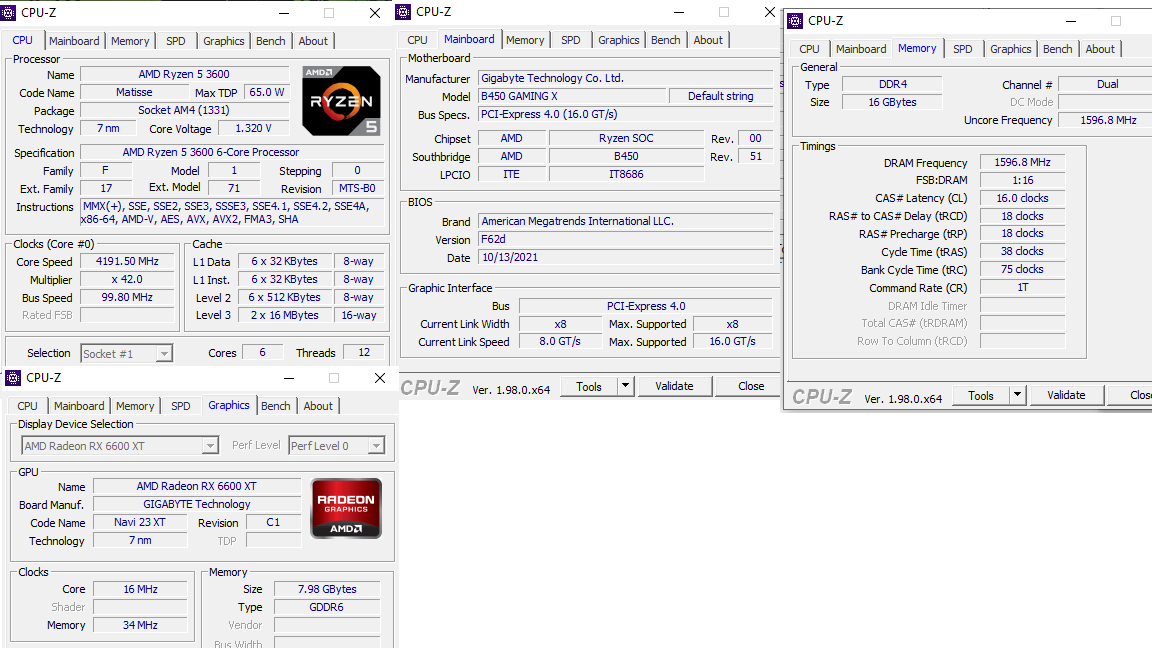Click the B450 GAMING X model field
The image size is (1152, 648).
coord(572,96)
